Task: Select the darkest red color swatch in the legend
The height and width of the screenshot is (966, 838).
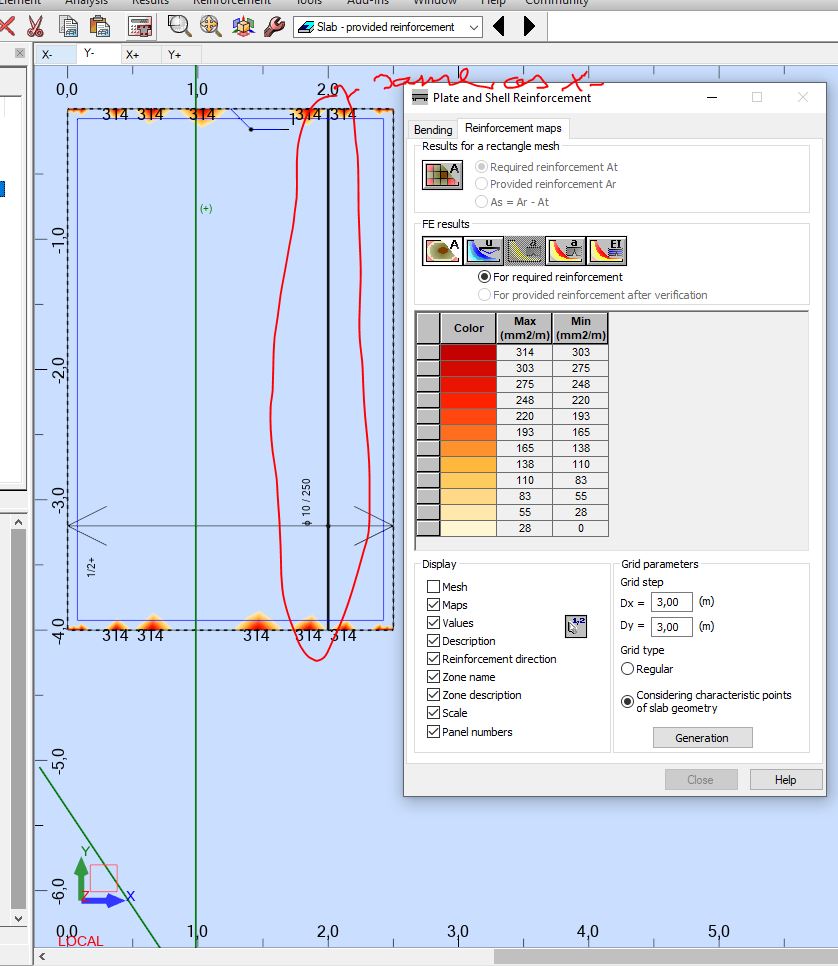Action: tap(466, 351)
